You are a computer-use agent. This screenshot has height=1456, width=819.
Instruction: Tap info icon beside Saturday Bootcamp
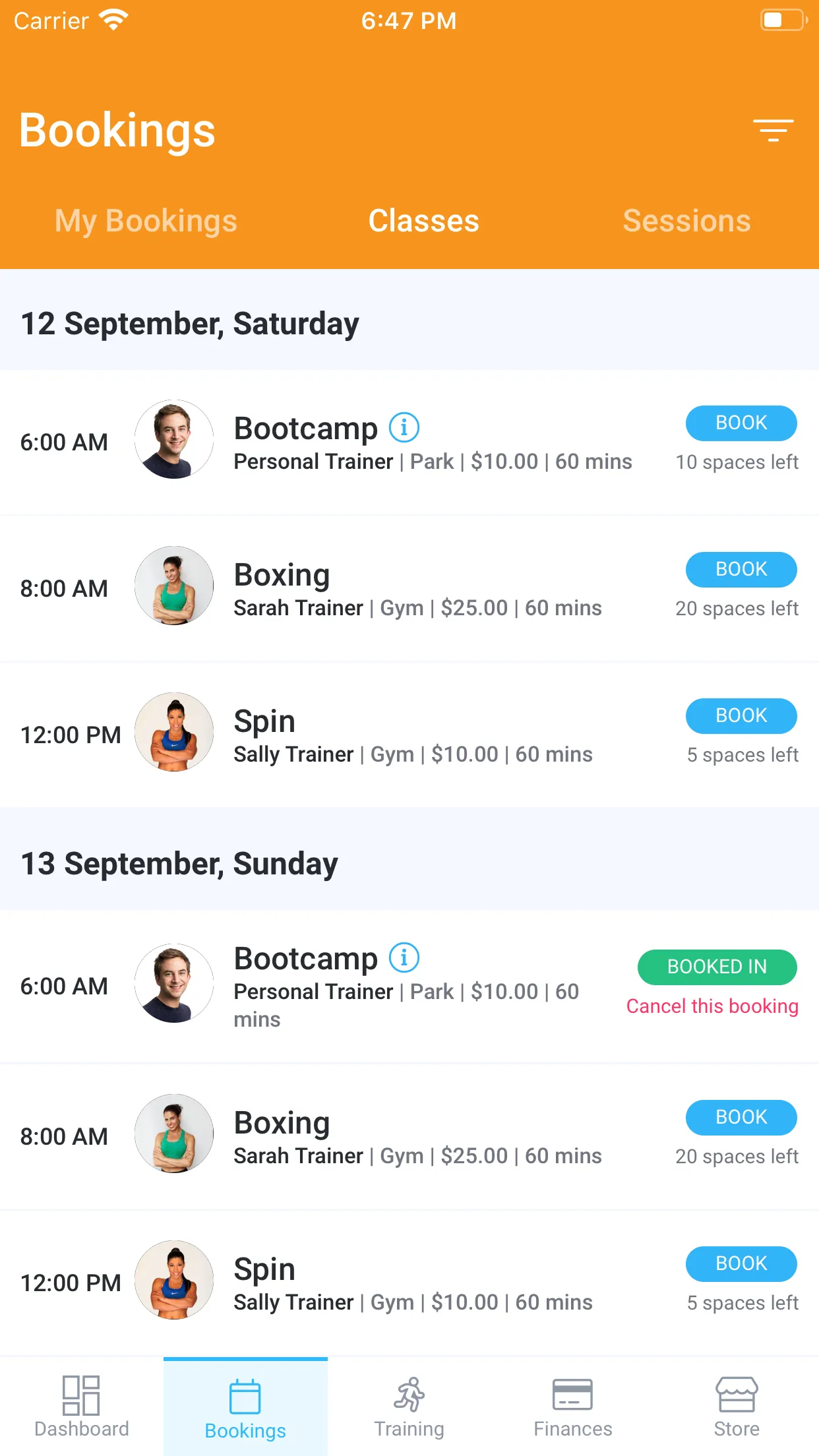click(x=404, y=427)
